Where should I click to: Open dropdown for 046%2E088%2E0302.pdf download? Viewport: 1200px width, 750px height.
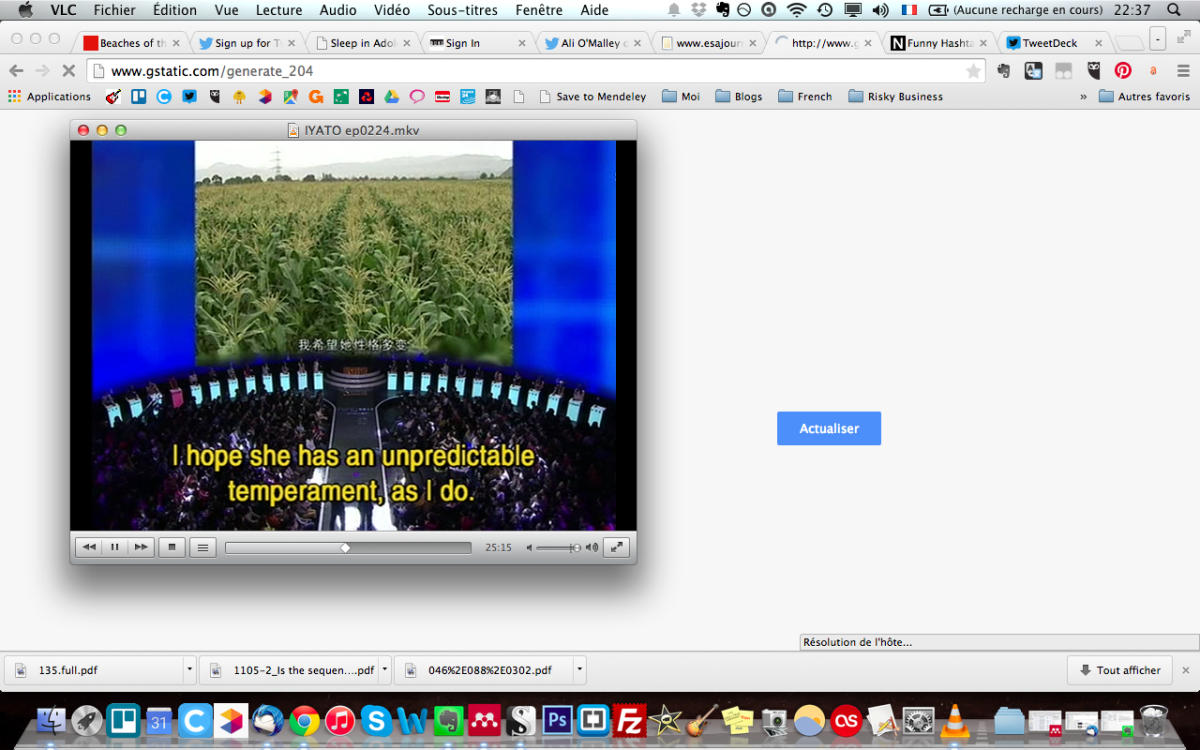click(579, 670)
